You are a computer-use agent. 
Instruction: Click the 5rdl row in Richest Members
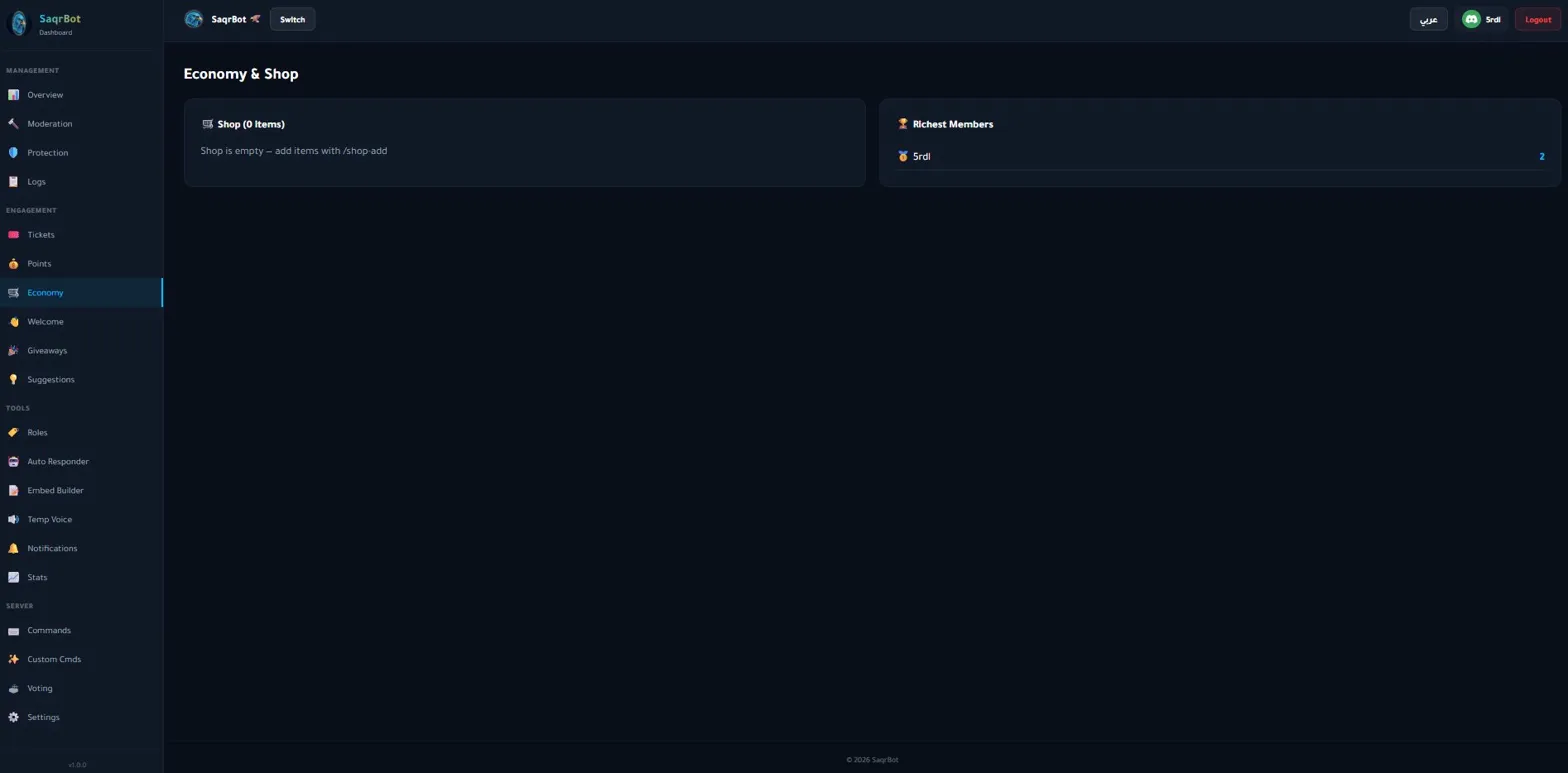(x=1220, y=157)
